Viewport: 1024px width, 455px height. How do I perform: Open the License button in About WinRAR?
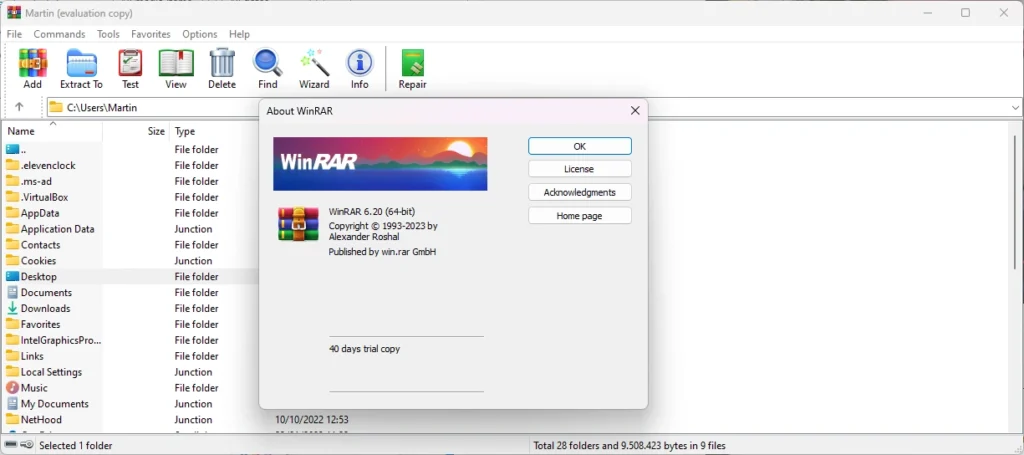[580, 169]
